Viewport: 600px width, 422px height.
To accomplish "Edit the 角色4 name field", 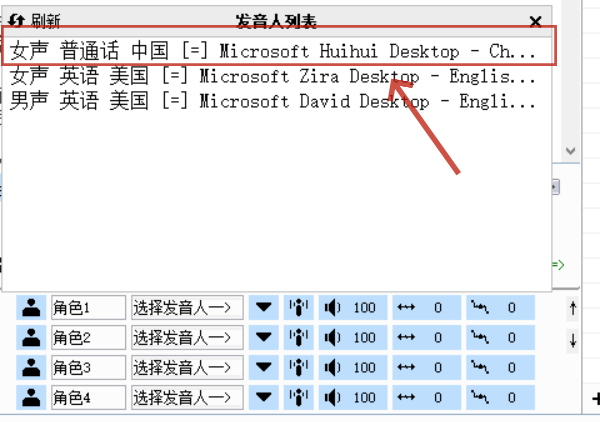I will click(x=88, y=397).
